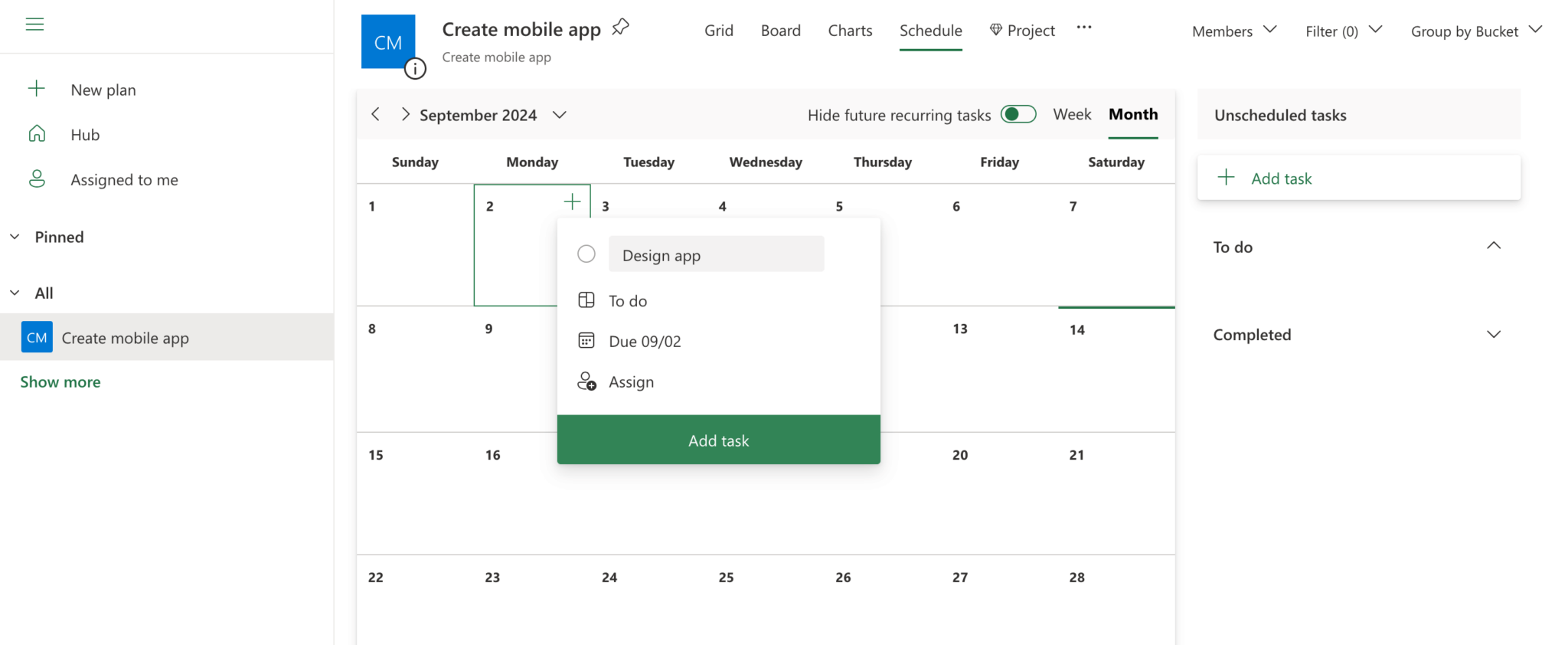Screen dimensions: 1568x645
Task: Click the Assign person icon
Action: [x=586, y=381]
